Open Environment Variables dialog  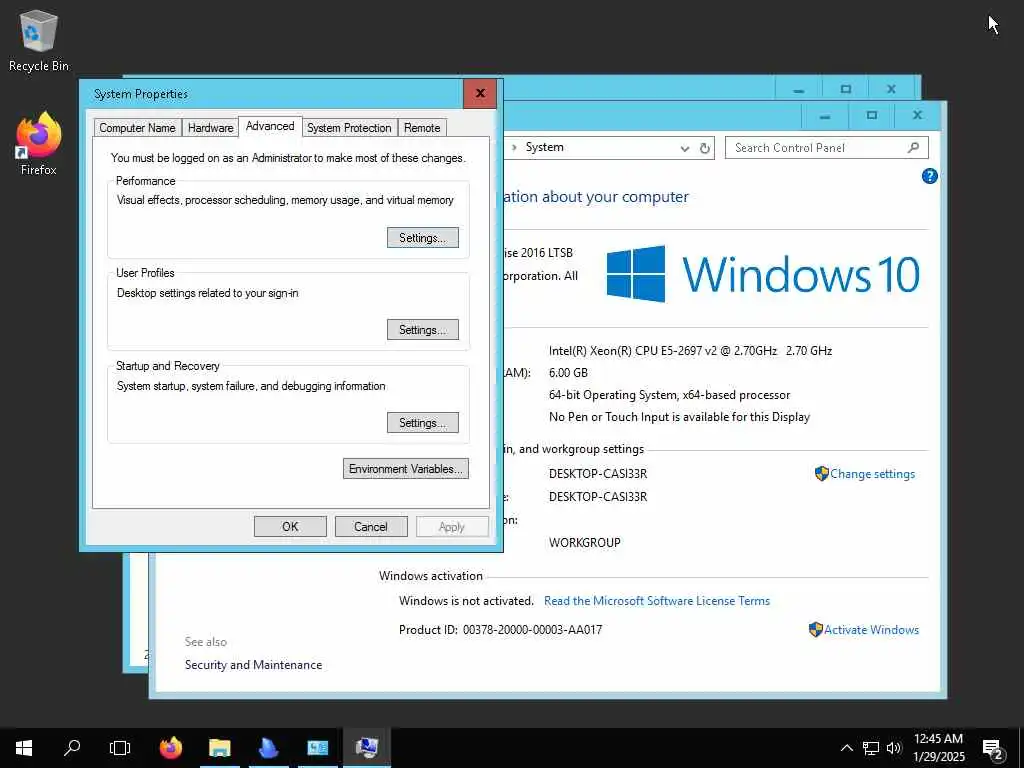[x=406, y=469]
